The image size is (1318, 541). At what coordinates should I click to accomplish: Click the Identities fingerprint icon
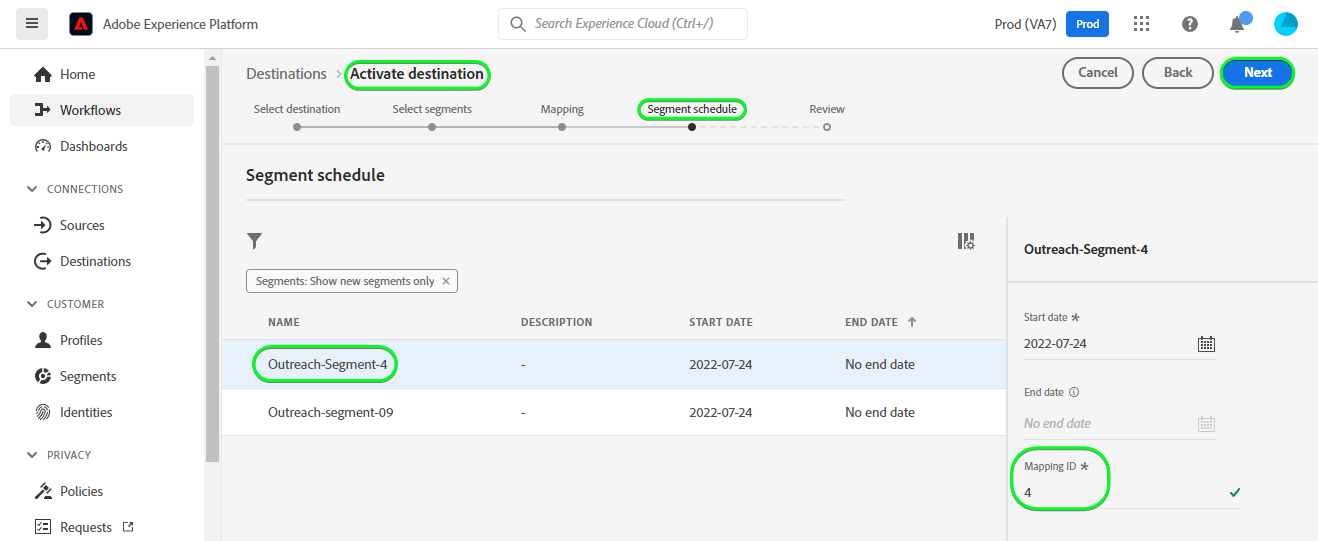coord(42,412)
